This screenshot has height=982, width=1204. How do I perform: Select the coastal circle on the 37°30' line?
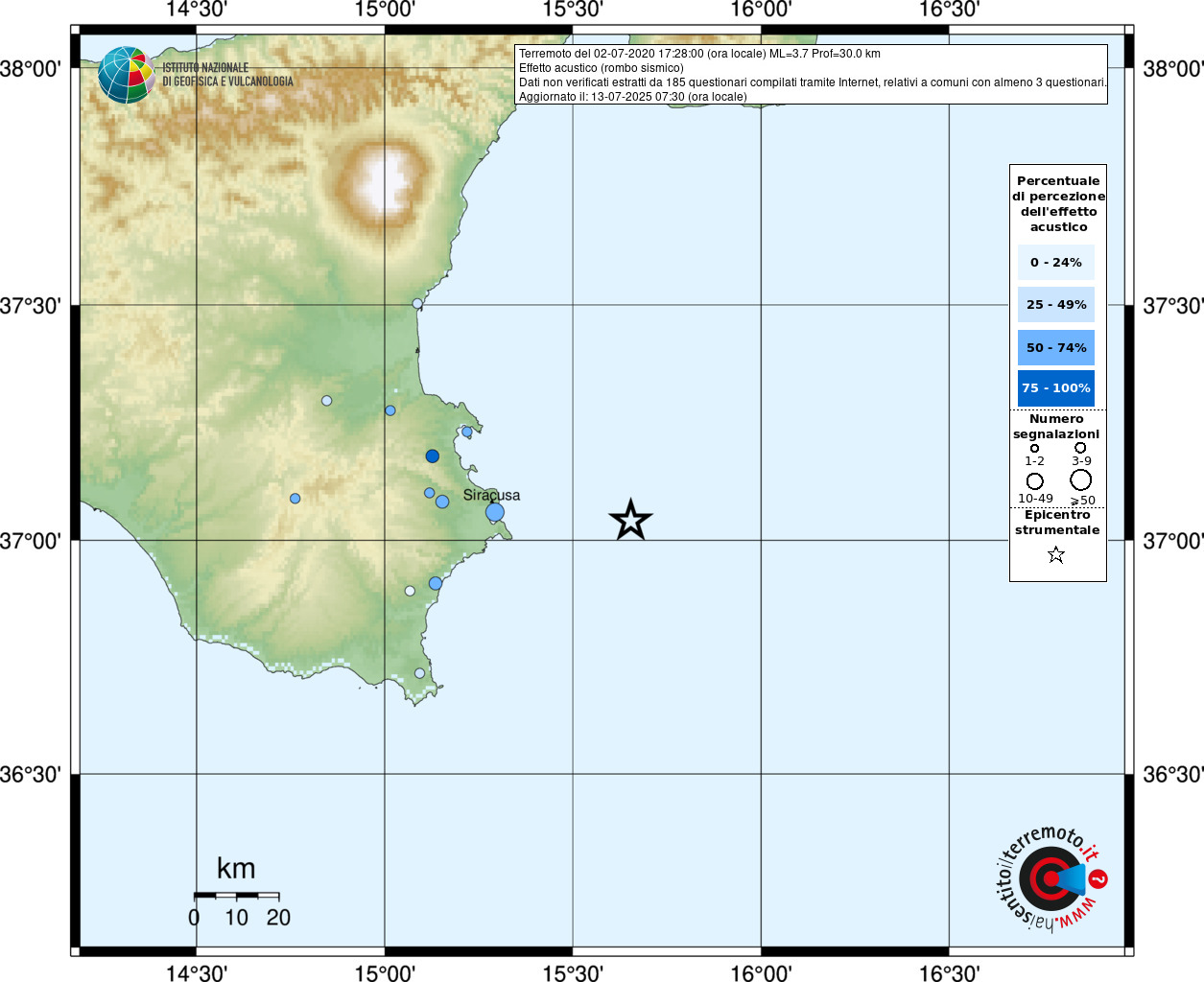[417, 304]
